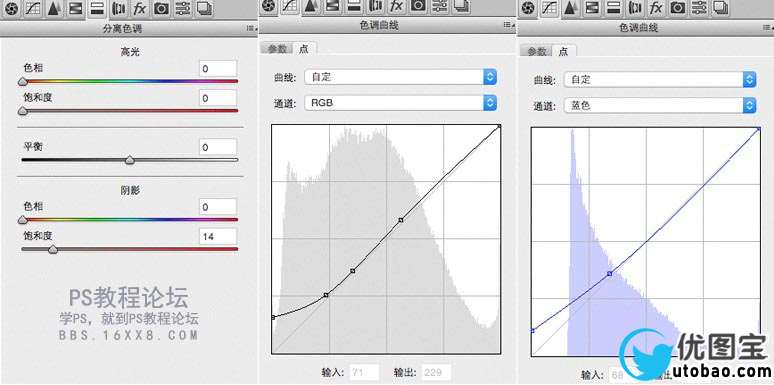Click 阴影 饱和度 slider handle set to 14

click(x=53, y=250)
